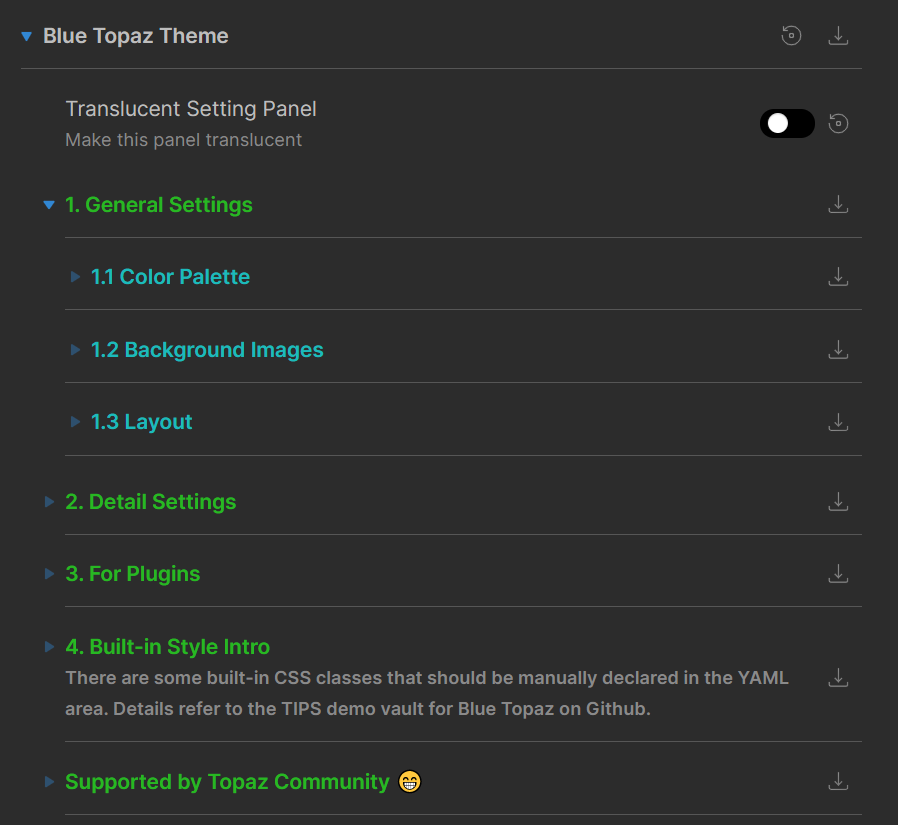The height and width of the screenshot is (825, 898).
Task: Enable the Translucent Setting Panel toggle
Action: tap(787, 123)
